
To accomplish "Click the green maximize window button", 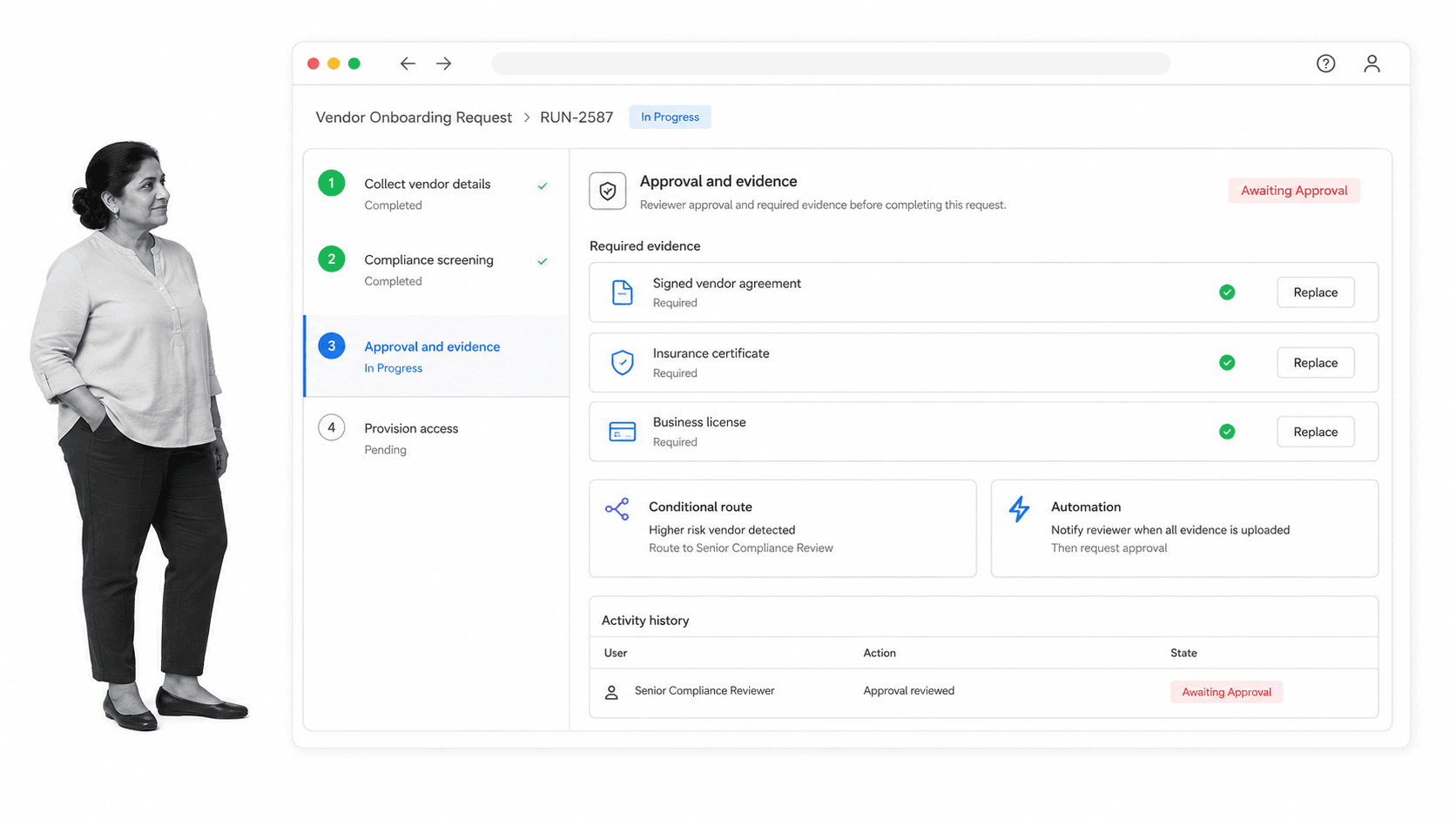I will pyautogui.click(x=354, y=64).
